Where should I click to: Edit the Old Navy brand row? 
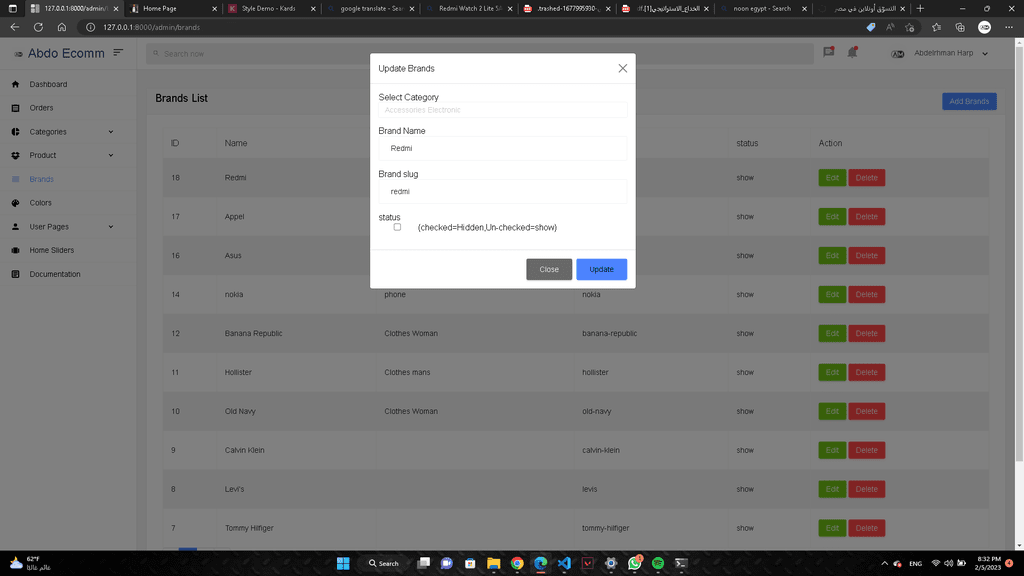pyautogui.click(x=832, y=411)
